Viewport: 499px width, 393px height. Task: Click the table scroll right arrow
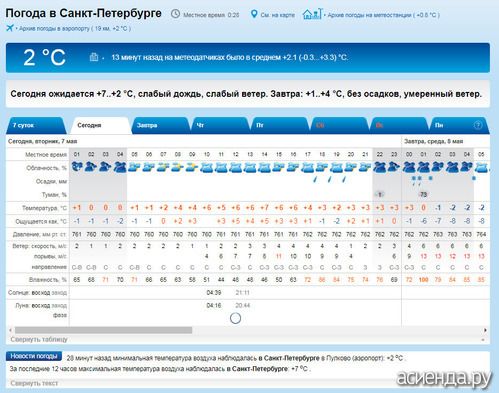click(x=485, y=330)
